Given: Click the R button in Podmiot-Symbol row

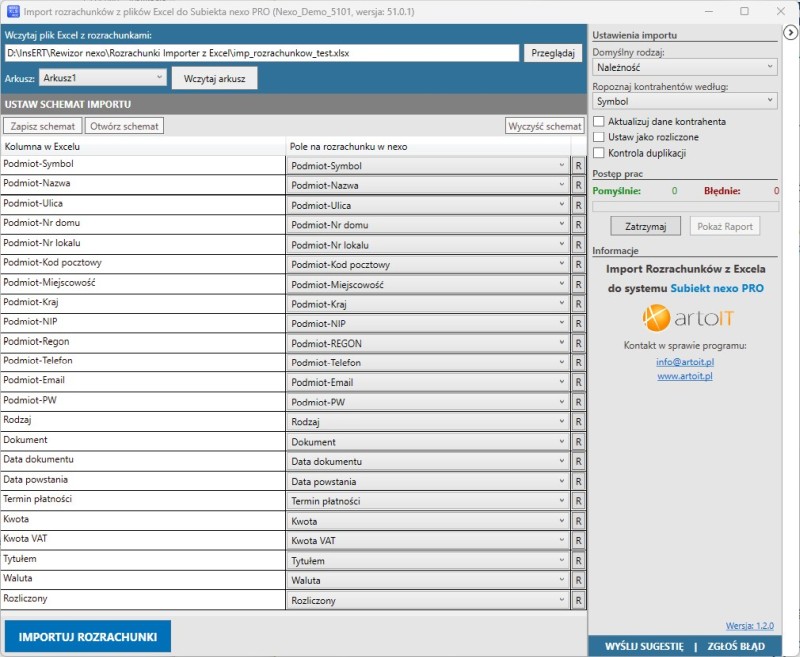Looking at the screenshot, I should pyautogui.click(x=578, y=166).
